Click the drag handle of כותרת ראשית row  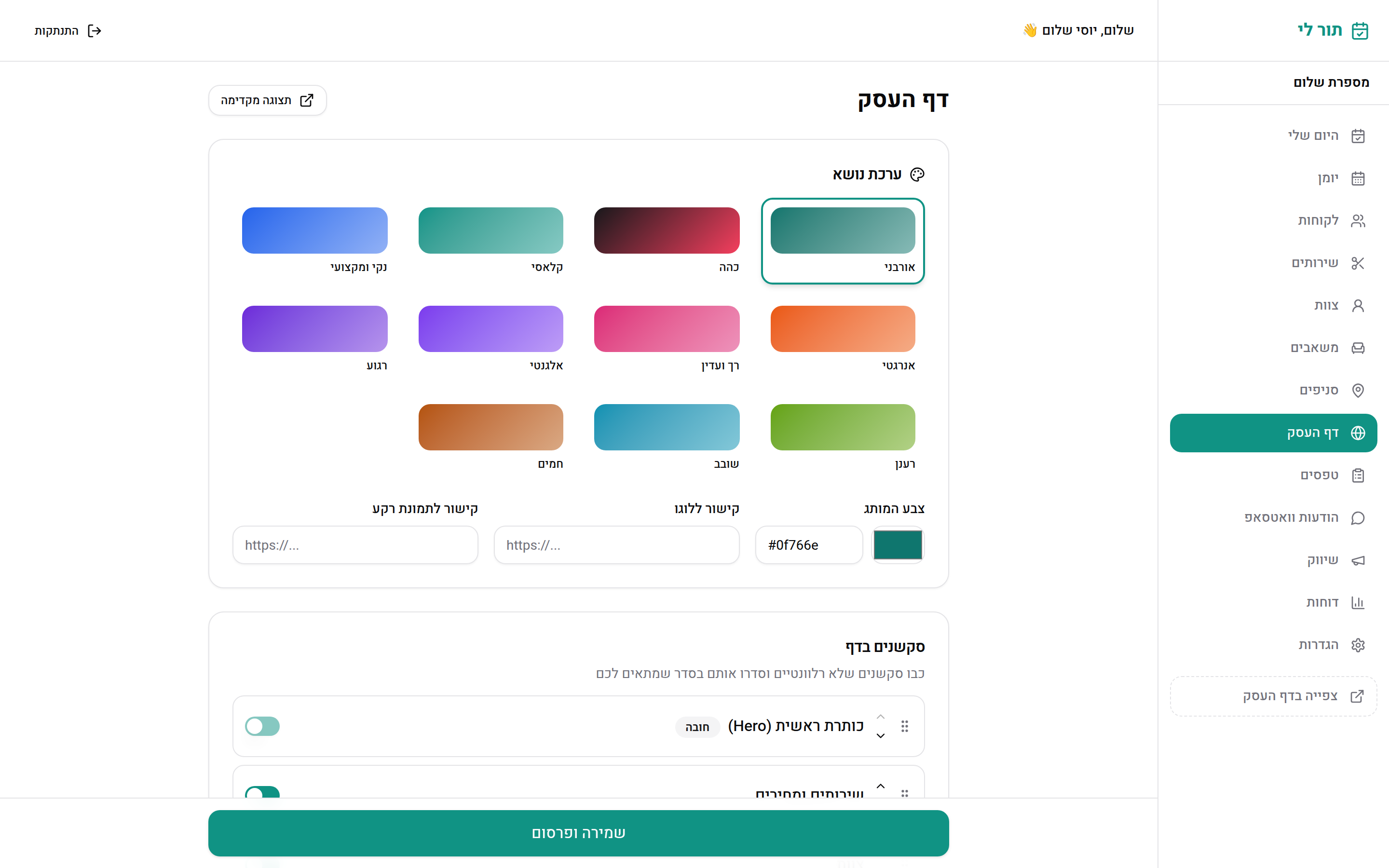[x=905, y=726]
